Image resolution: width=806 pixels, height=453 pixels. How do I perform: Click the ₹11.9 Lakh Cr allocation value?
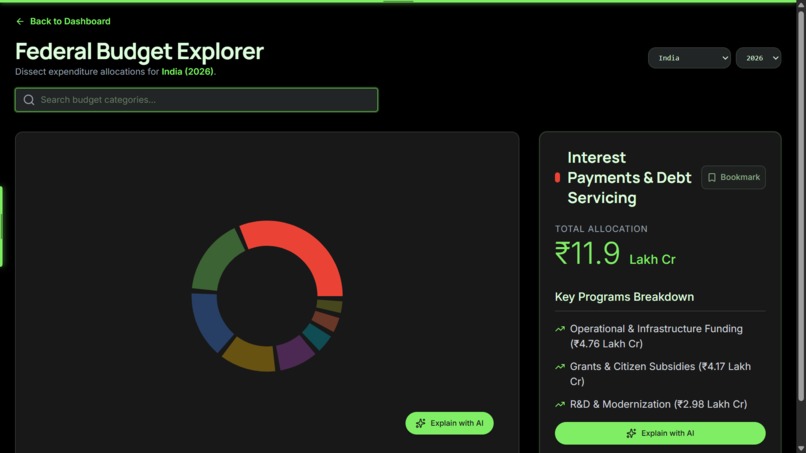pos(615,254)
